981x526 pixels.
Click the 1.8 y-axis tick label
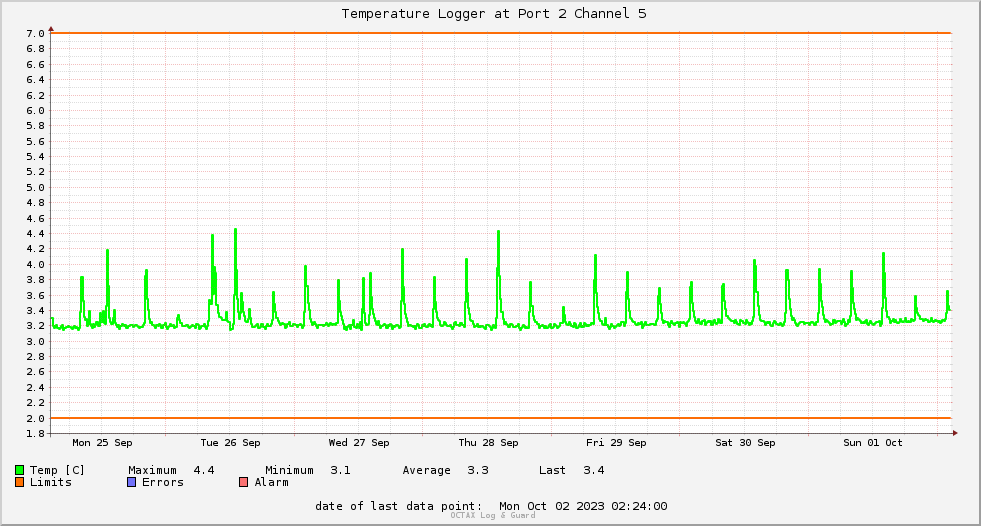tap(36, 433)
